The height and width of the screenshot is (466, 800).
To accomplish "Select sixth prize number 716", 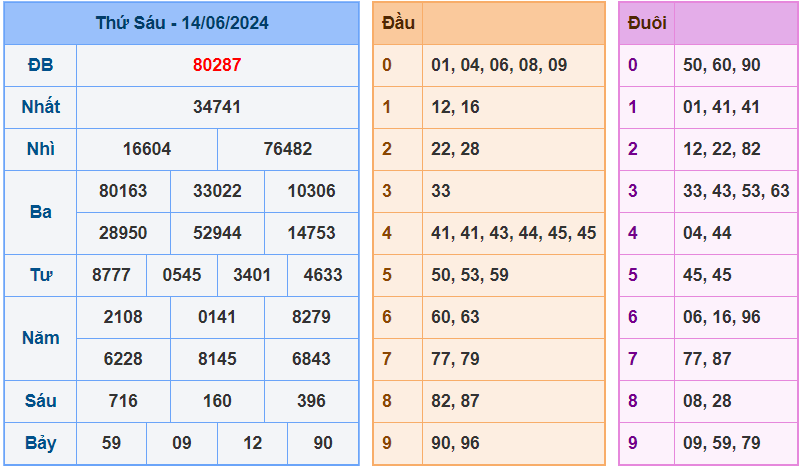I will pyautogui.click(x=123, y=401).
